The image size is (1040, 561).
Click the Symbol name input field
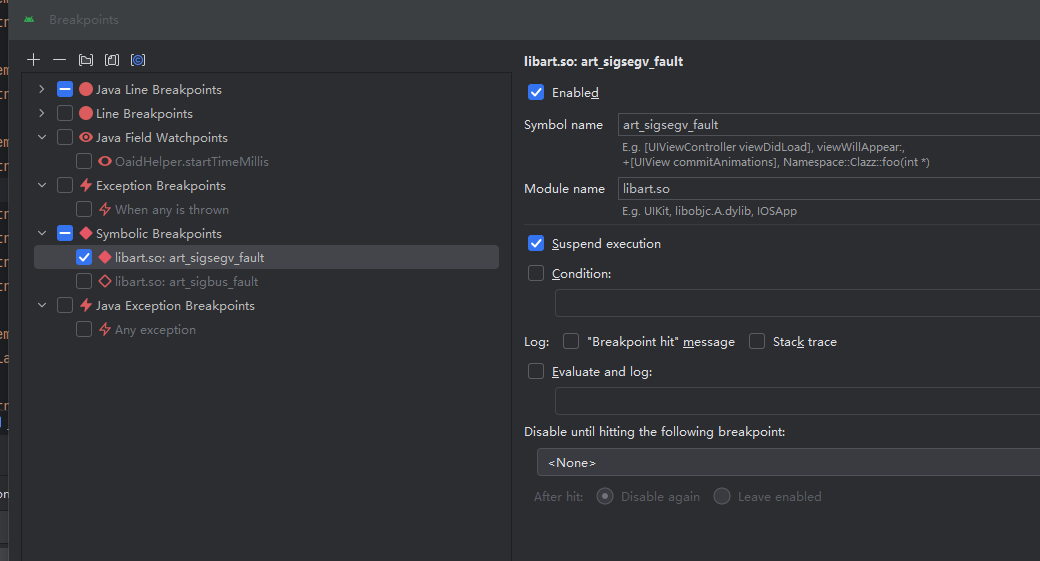[x=828, y=125]
